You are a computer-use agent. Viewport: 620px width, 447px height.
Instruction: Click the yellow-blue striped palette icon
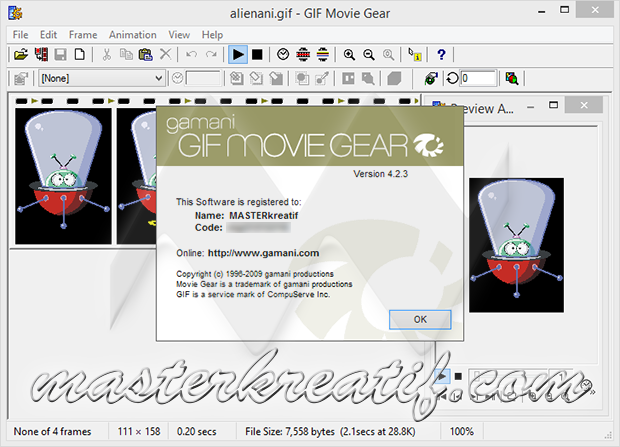tap(323, 54)
